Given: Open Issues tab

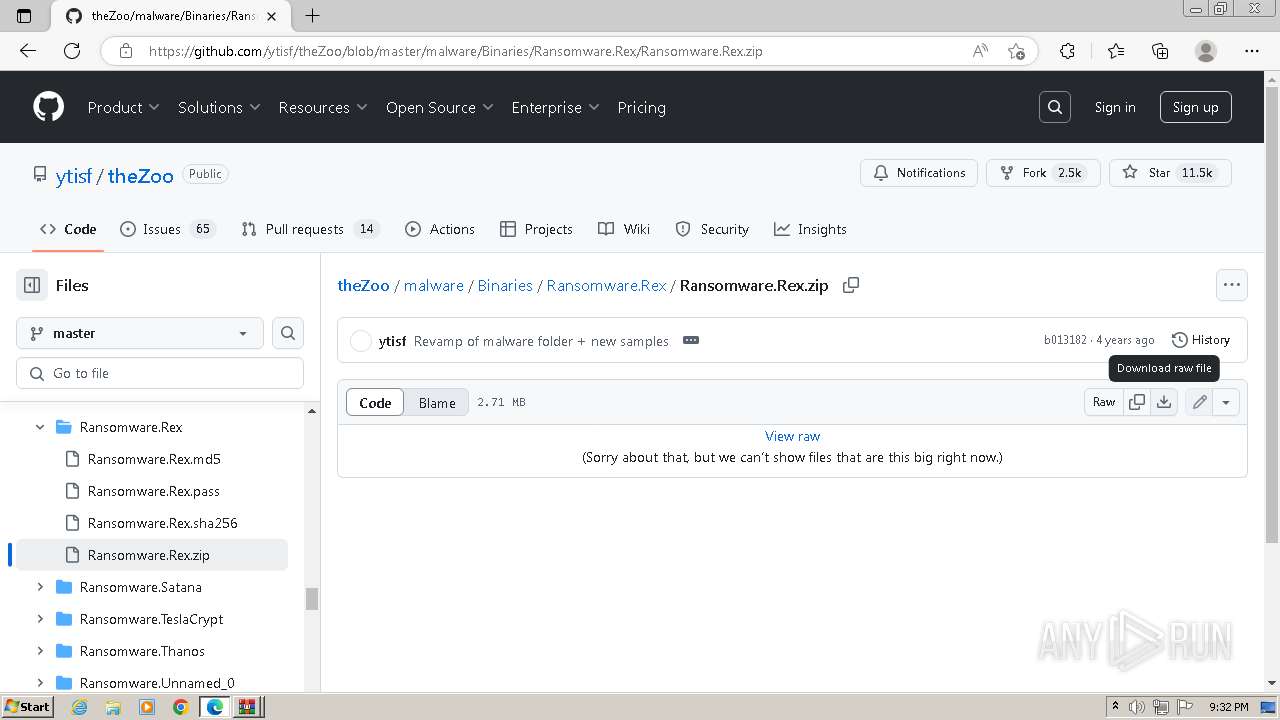Looking at the screenshot, I should click(167, 229).
